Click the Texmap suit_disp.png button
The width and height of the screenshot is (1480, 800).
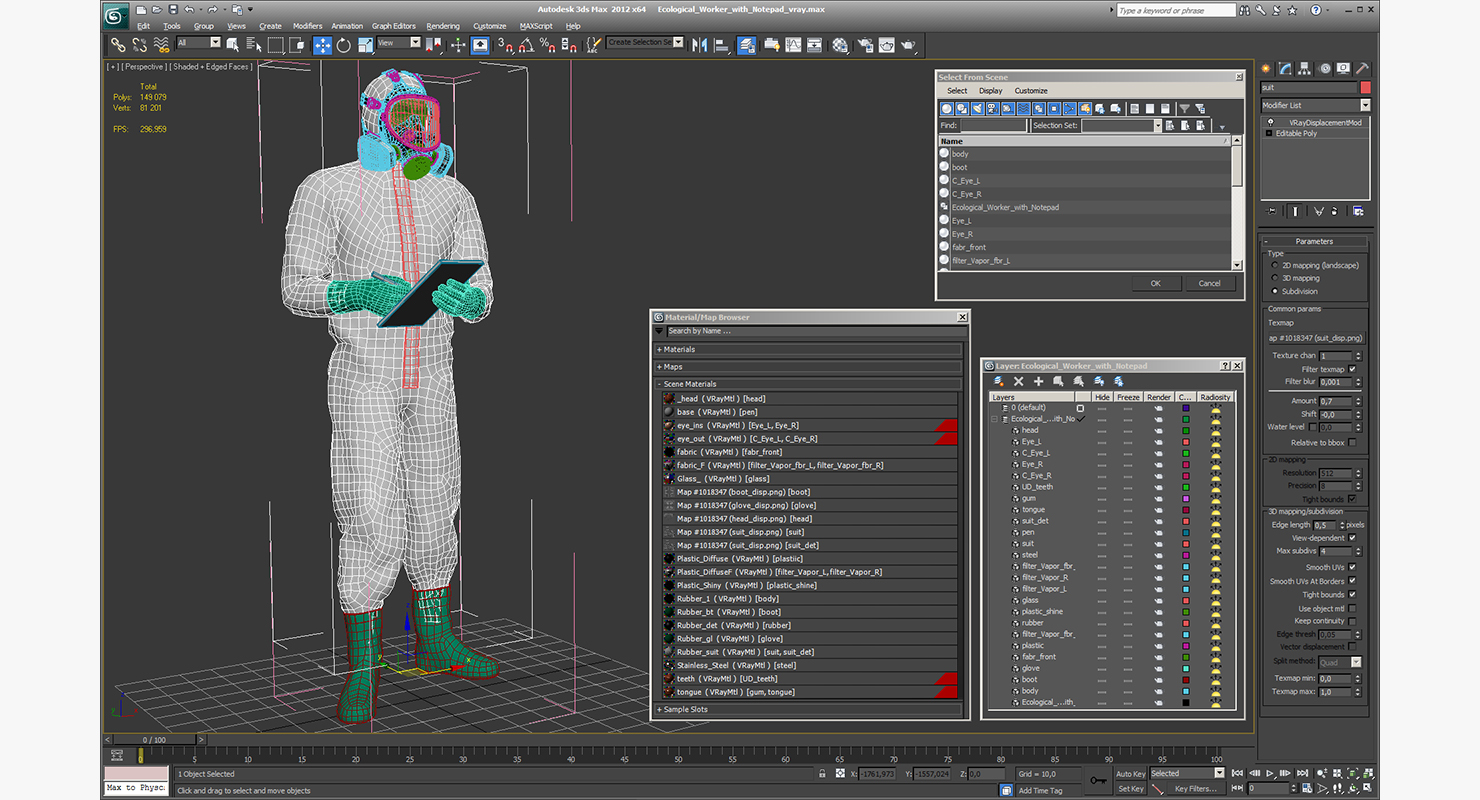(x=1315, y=338)
